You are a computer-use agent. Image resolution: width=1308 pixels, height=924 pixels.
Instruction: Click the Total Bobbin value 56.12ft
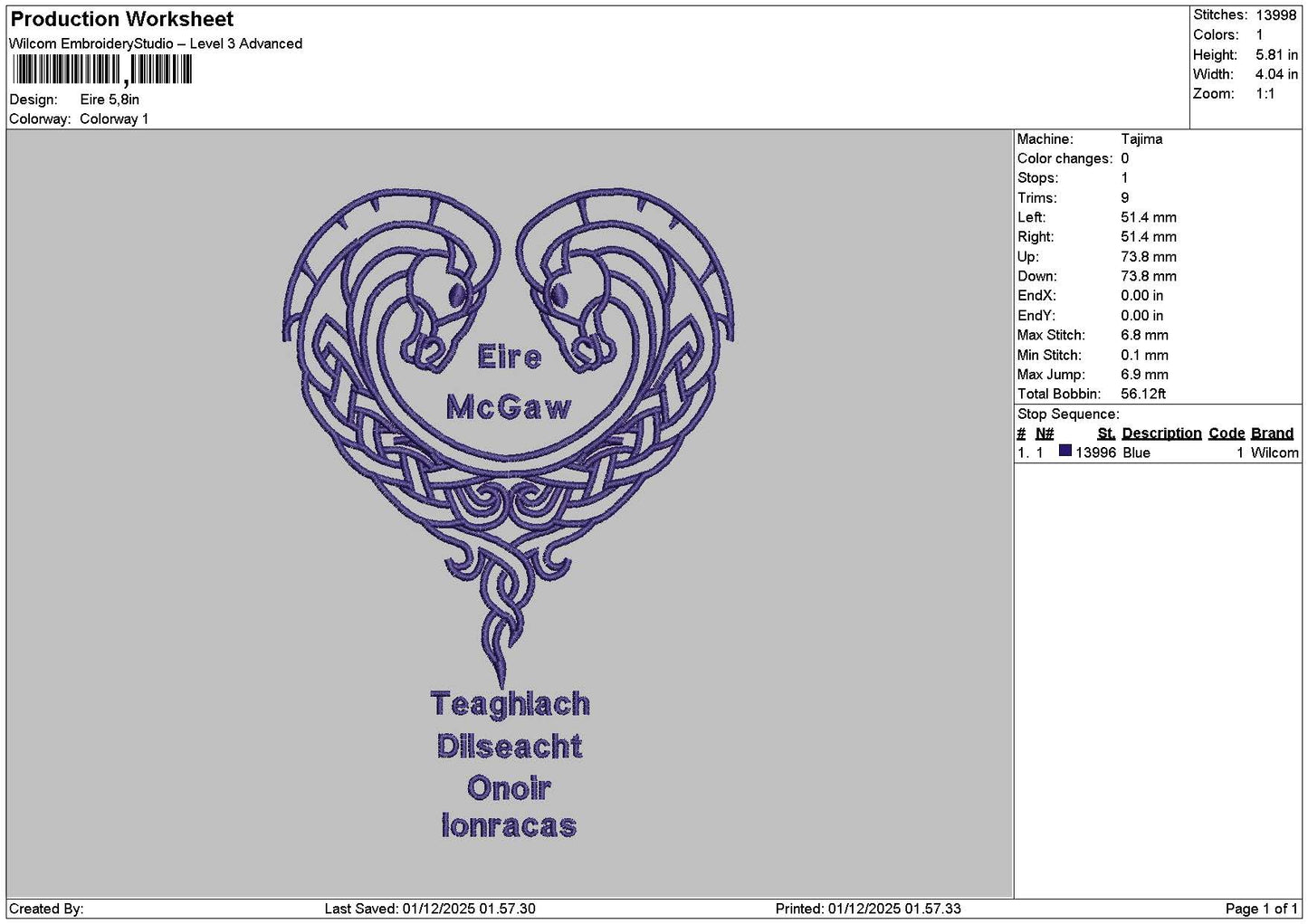click(x=1143, y=394)
